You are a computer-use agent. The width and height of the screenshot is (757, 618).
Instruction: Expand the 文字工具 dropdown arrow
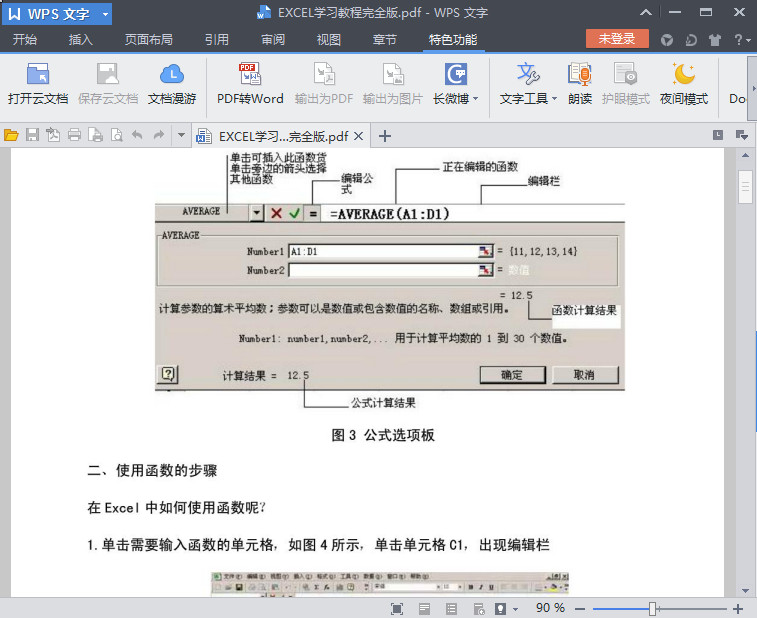point(554,99)
